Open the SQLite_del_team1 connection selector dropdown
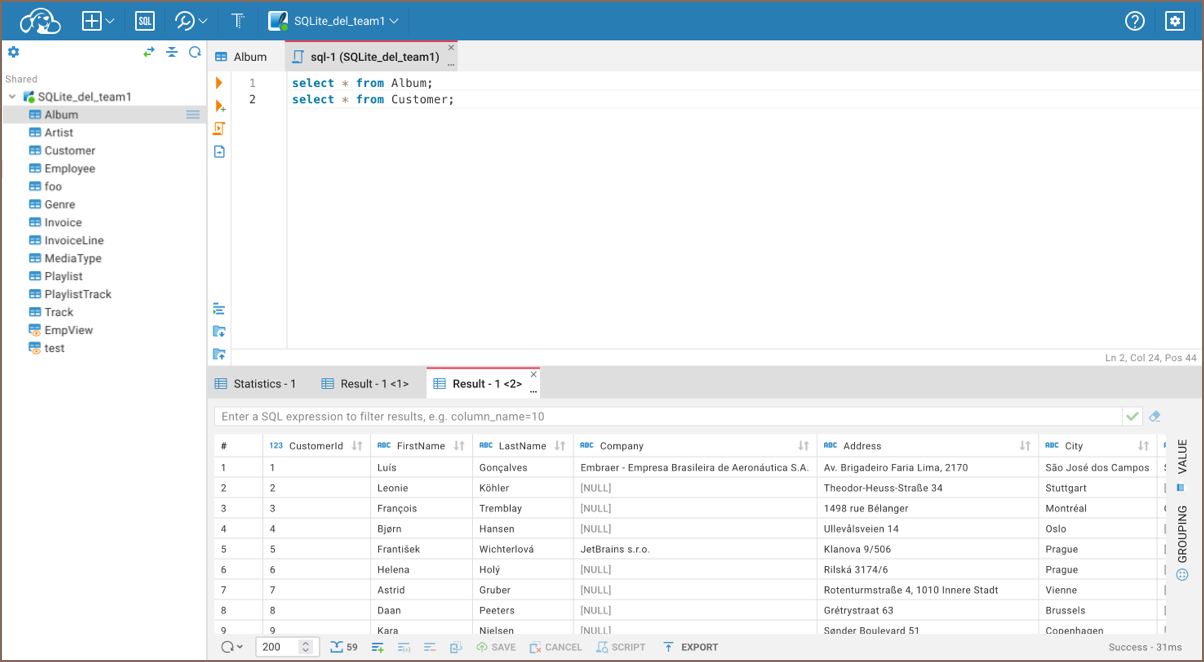 334,20
